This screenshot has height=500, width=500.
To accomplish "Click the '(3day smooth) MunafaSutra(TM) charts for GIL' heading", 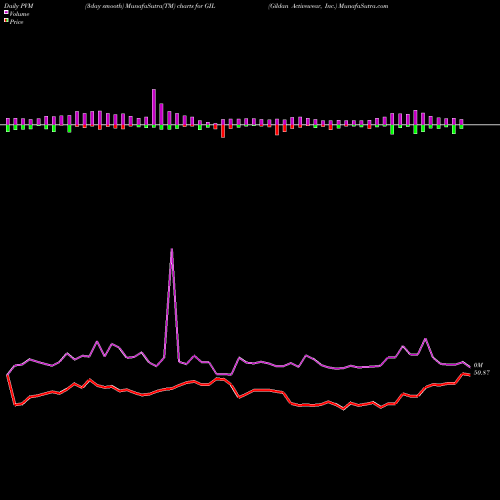I will point(150,6).
